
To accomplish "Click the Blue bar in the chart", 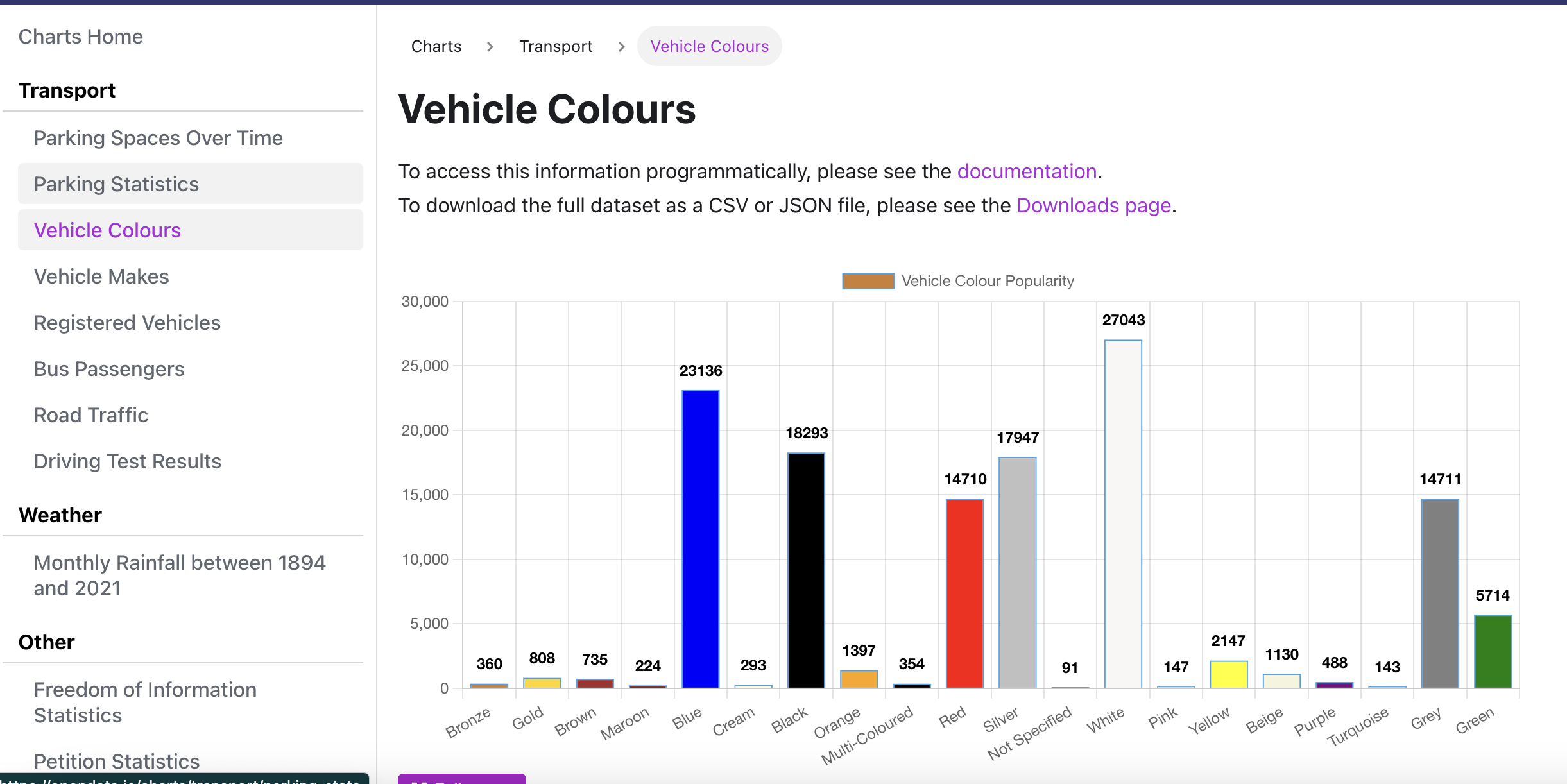I will [700, 539].
